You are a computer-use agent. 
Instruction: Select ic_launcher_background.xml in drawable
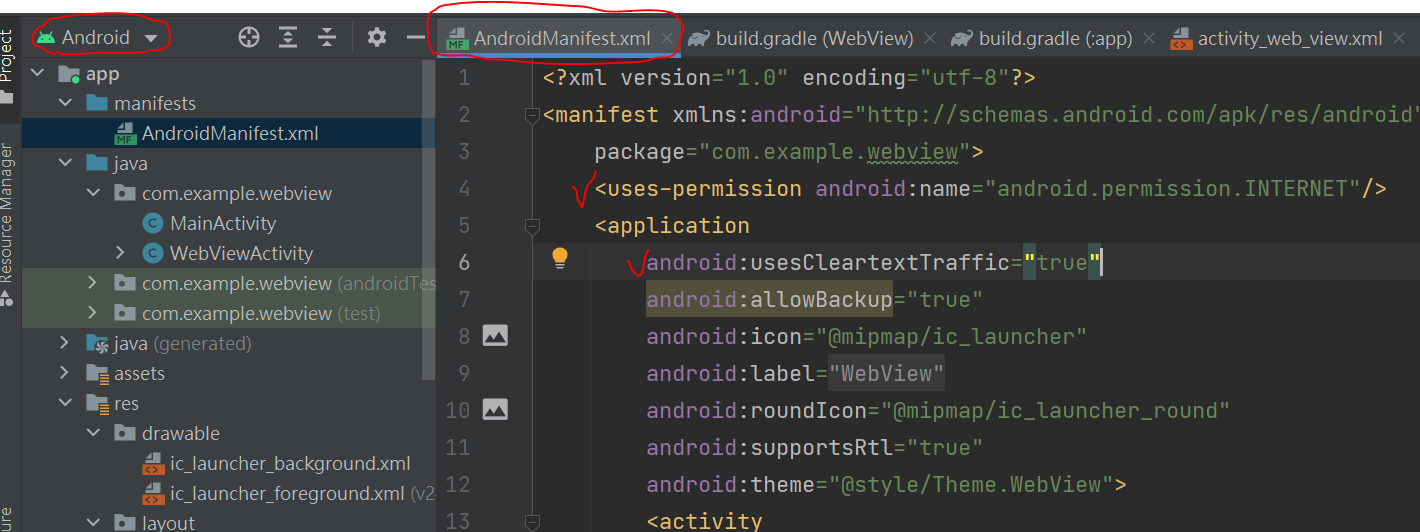pyautogui.click(x=290, y=464)
